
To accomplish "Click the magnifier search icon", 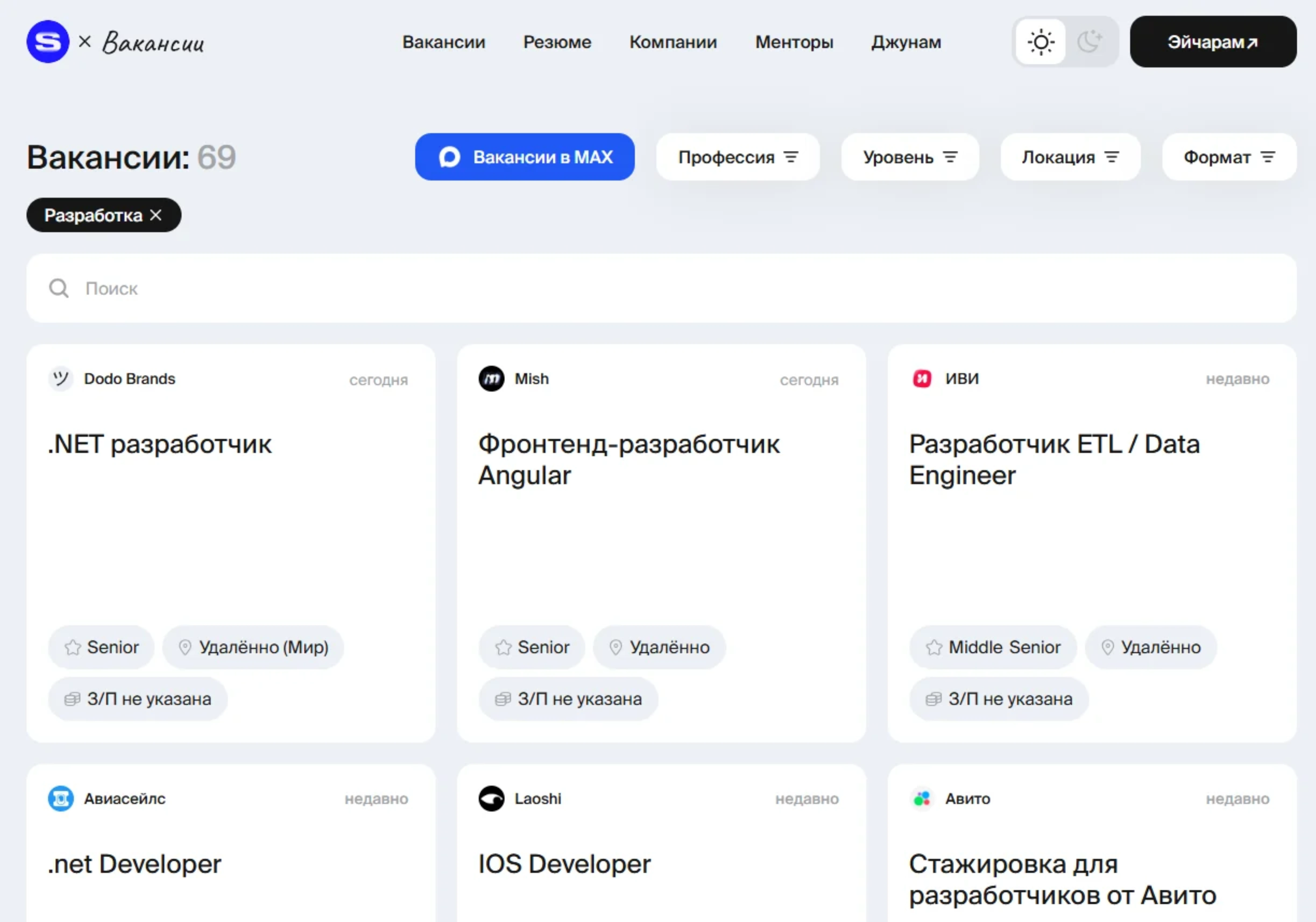I will 58,288.
